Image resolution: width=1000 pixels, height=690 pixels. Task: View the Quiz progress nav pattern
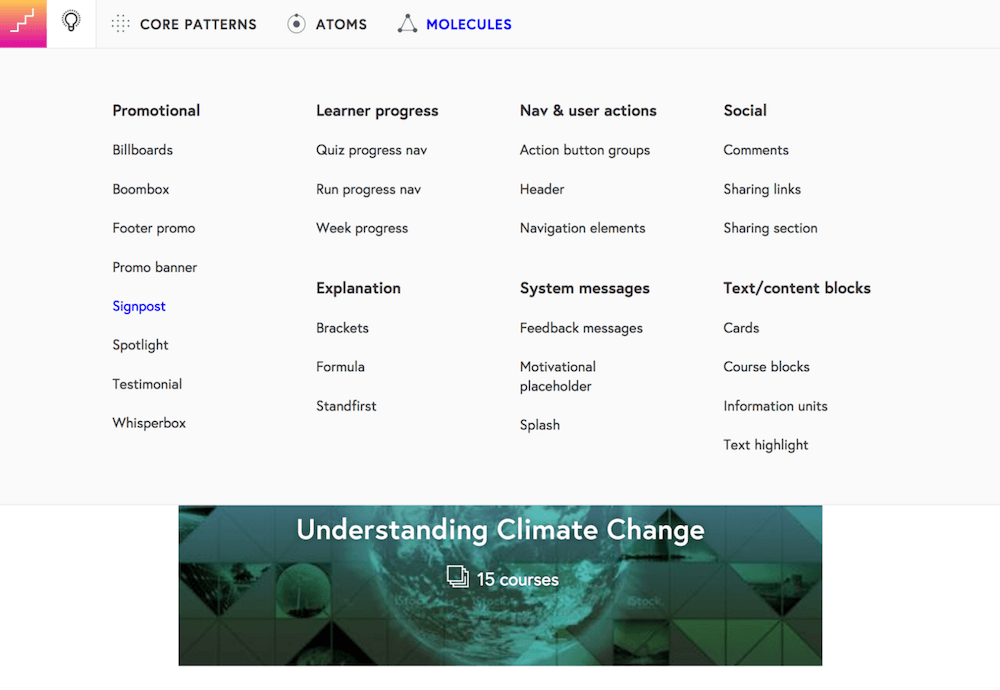[x=372, y=150]
